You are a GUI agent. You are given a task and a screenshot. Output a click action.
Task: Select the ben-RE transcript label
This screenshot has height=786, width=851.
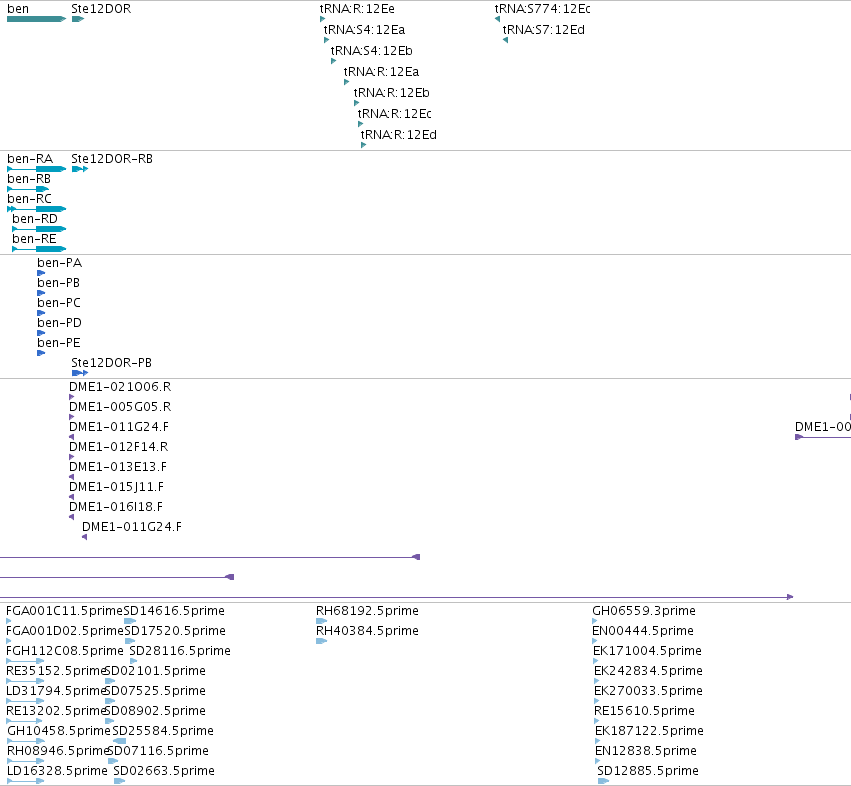tap(34, 239)
